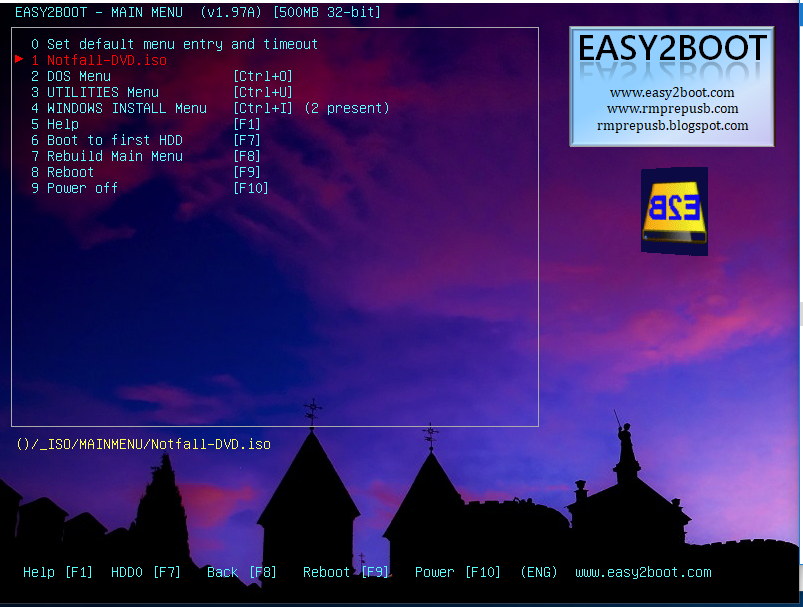Click www.easy2boot.com in the logo box

coord(672,93)
